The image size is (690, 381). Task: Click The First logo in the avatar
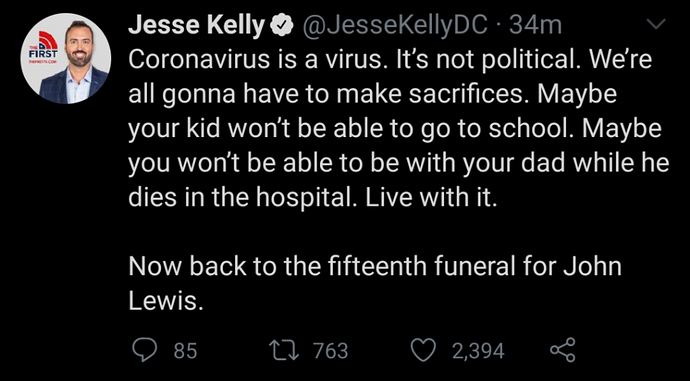point(44,49)
